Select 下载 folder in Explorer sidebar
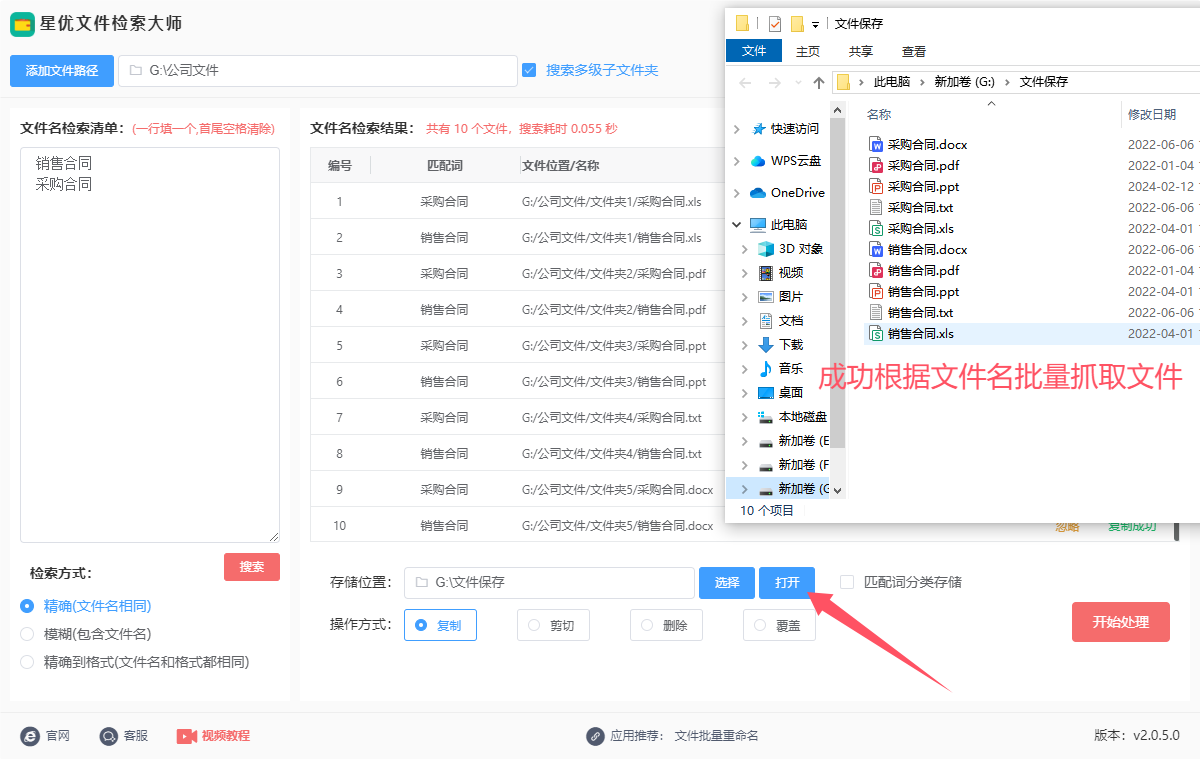Viewport: 1200px width, 760px height. point(780,345)
